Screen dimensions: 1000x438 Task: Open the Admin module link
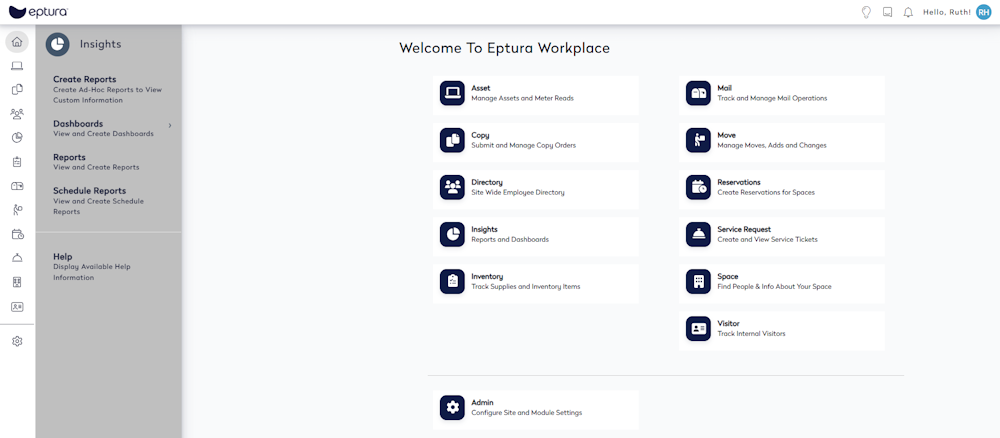pyautogui.click(x=482, y=402)
